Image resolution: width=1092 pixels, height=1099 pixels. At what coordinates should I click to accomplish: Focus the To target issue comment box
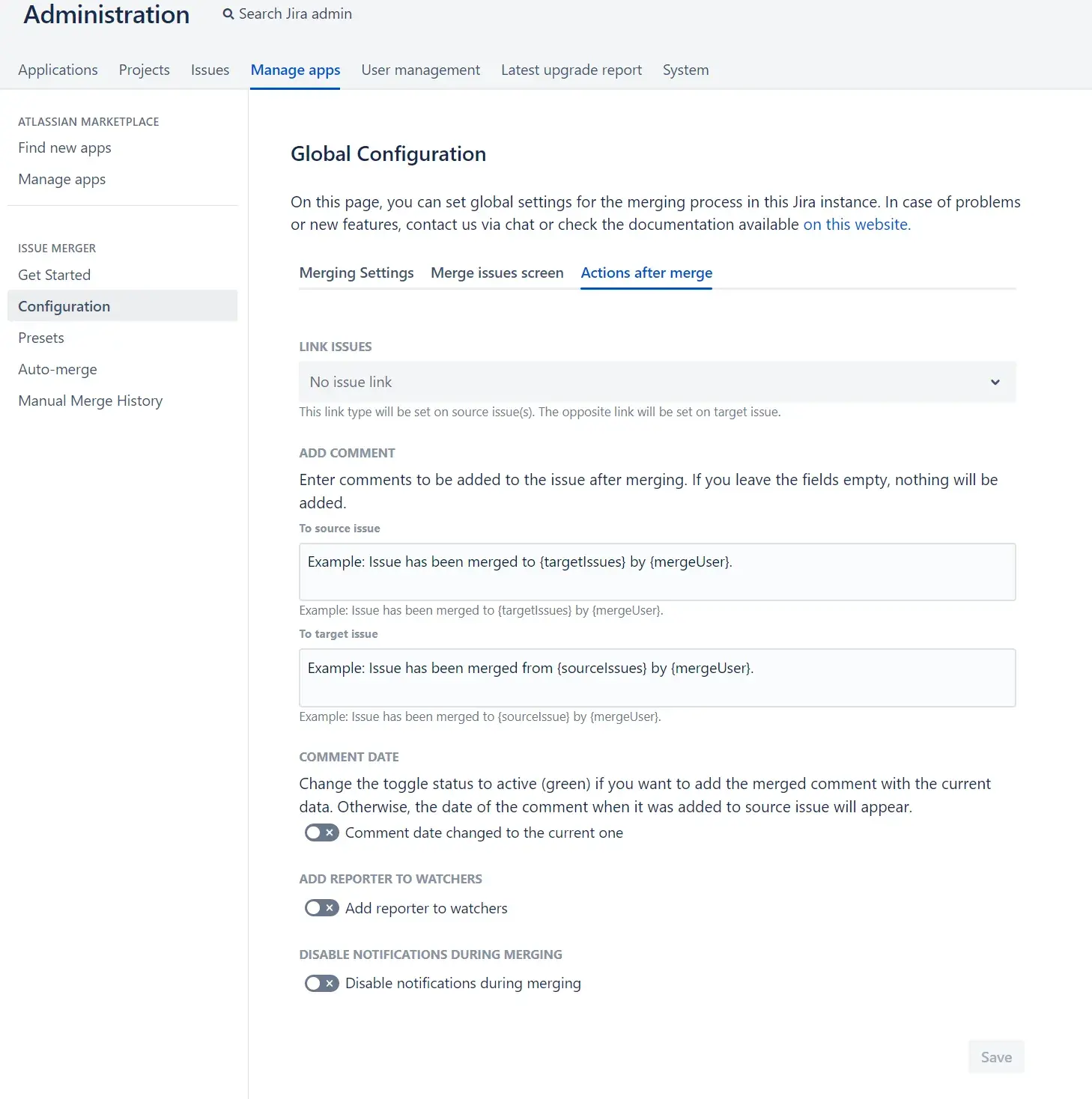click(657, 678)
